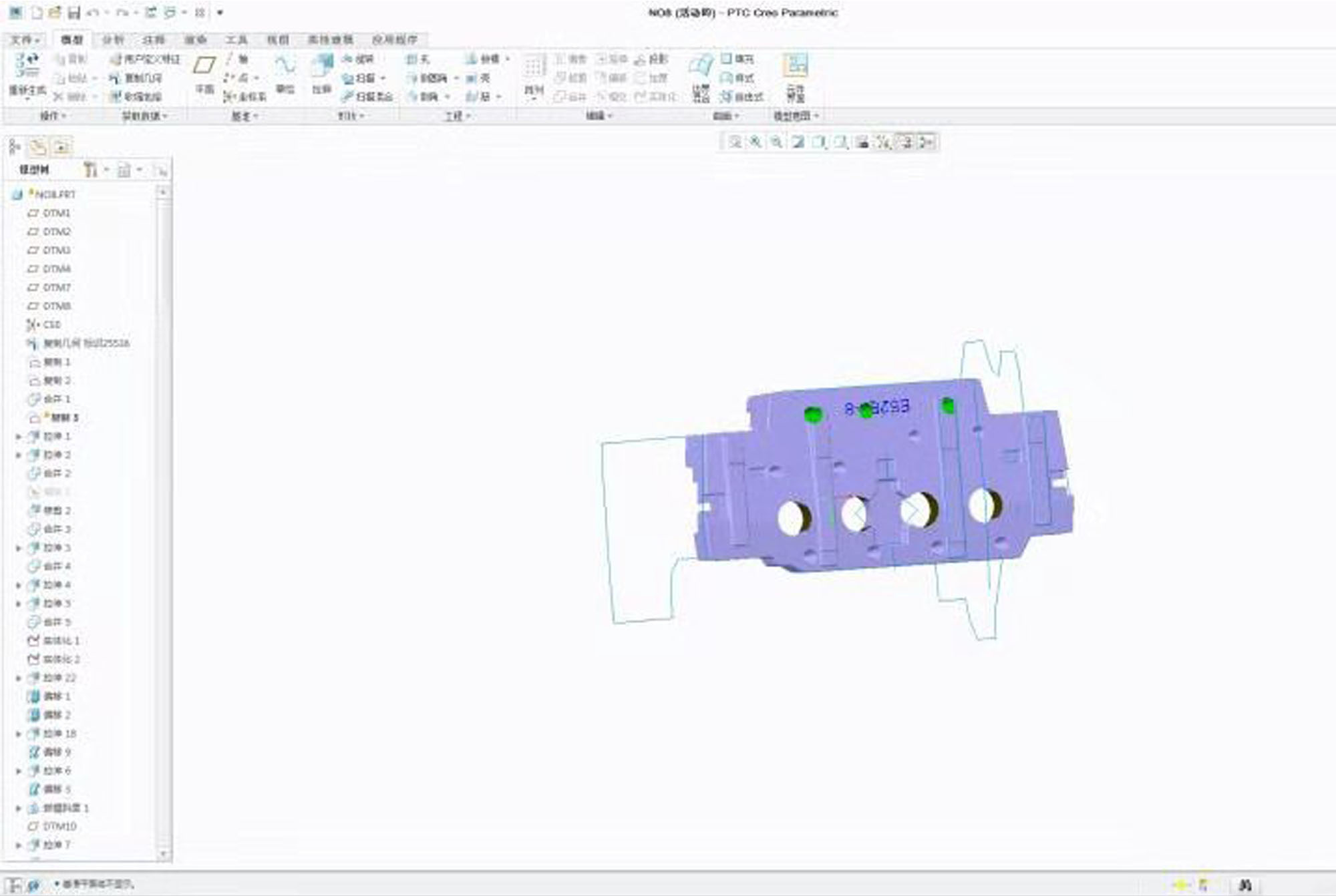Expand the 拉伸 3 feature in the model tree
This screenshot has height=896, width=1336.
point(19,548)
